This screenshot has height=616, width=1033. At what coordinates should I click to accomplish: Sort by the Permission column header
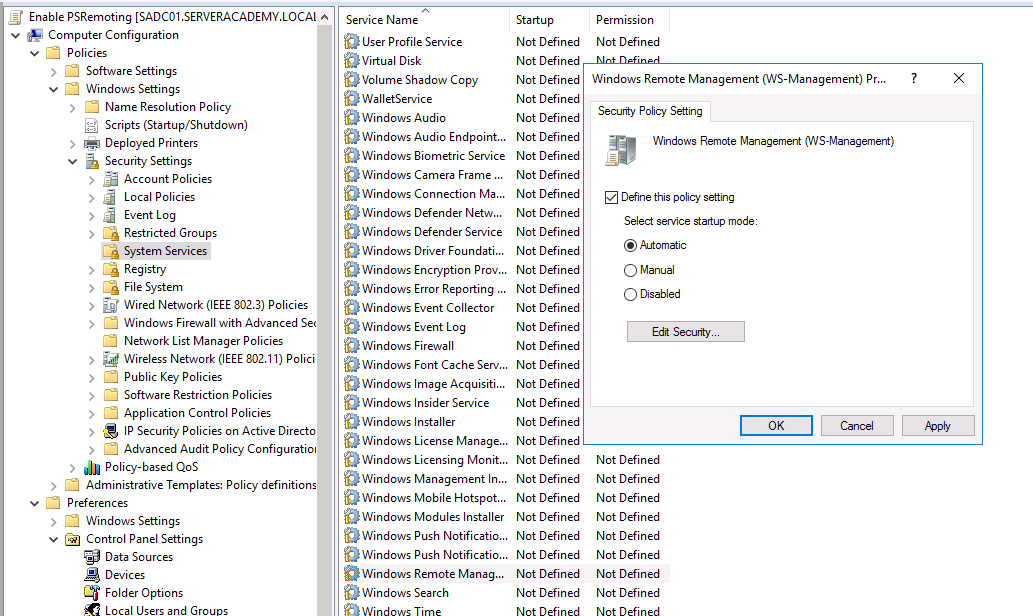(x=629, y=20)
